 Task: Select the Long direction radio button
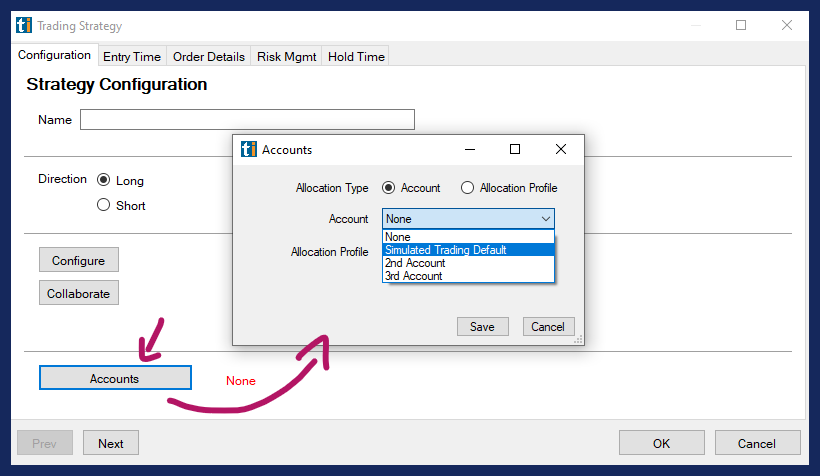(x=103, y=181)
